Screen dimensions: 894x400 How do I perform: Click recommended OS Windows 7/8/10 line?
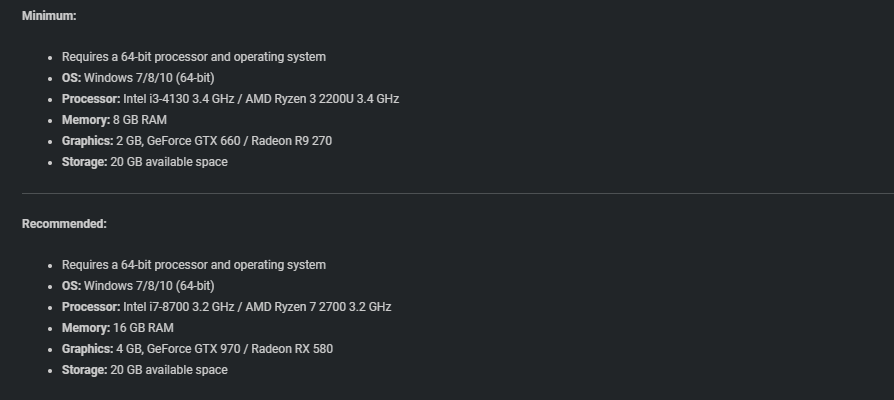click(x=138, y=286)
